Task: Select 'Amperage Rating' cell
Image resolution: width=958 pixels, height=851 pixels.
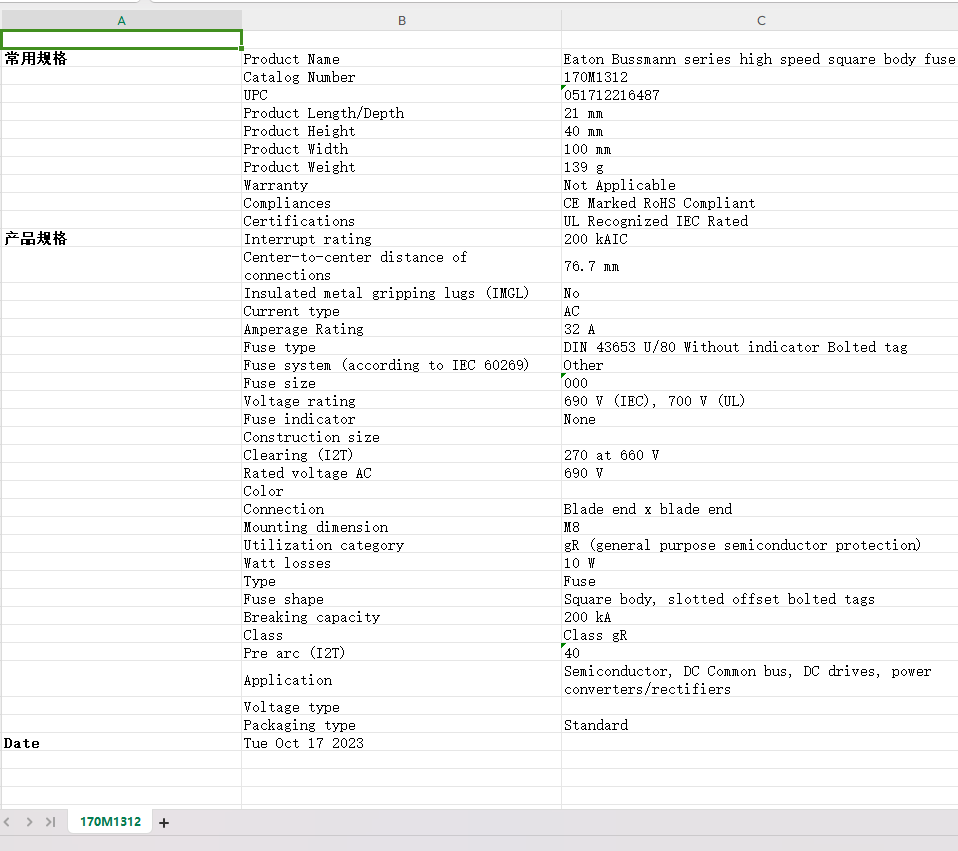Action: (401, 329)
